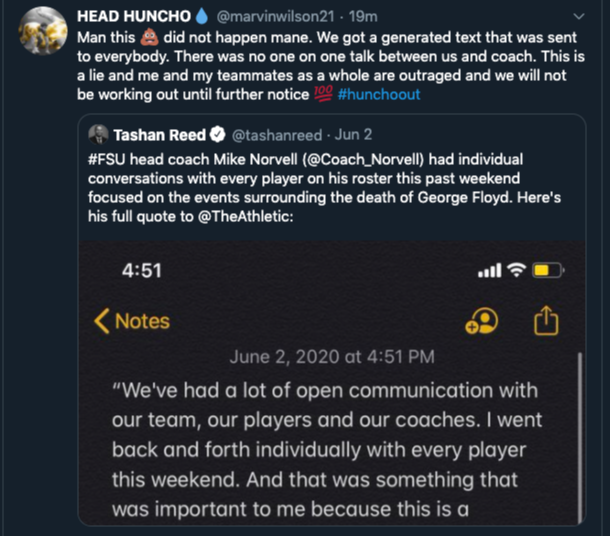610x536 pixels.
Task: Open the #hunchout hashtag
Action: tap(380, 94)
